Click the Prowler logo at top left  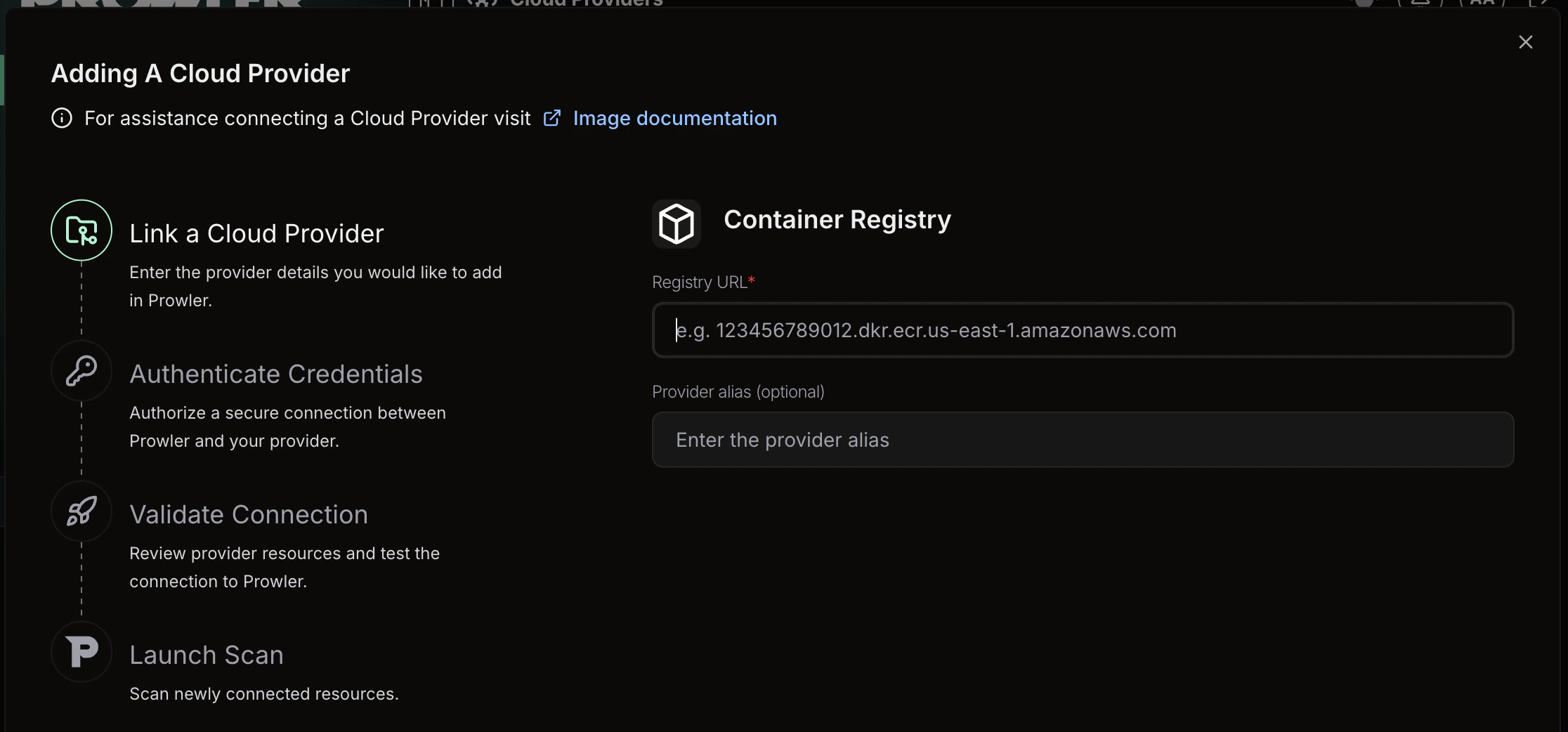[155, 4]
